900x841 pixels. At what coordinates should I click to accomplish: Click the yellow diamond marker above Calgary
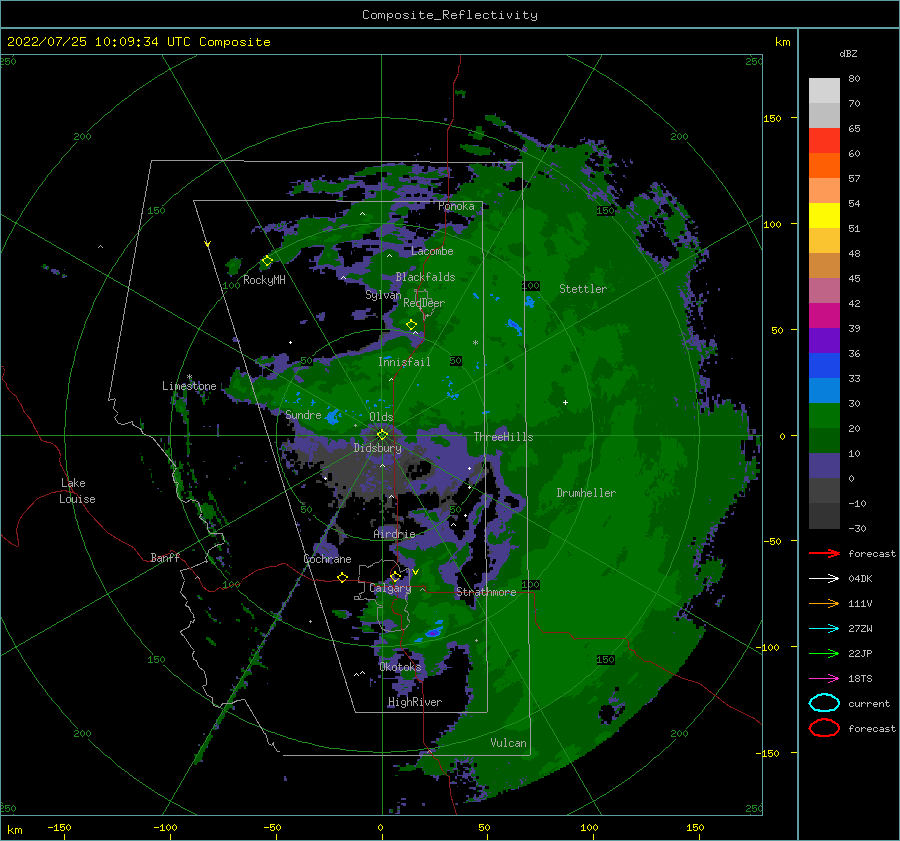[x=395, y=576]
